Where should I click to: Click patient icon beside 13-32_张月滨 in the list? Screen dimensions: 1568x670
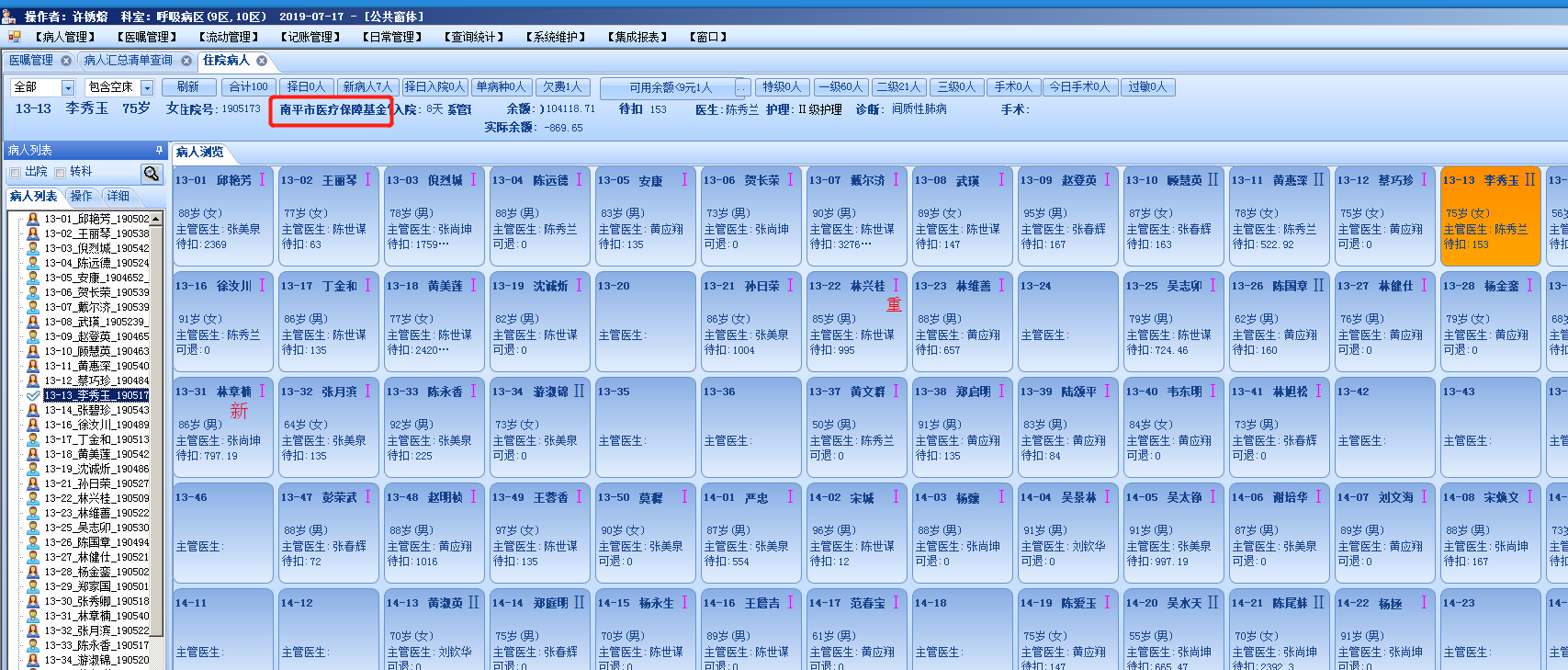(x=33, y=630)
